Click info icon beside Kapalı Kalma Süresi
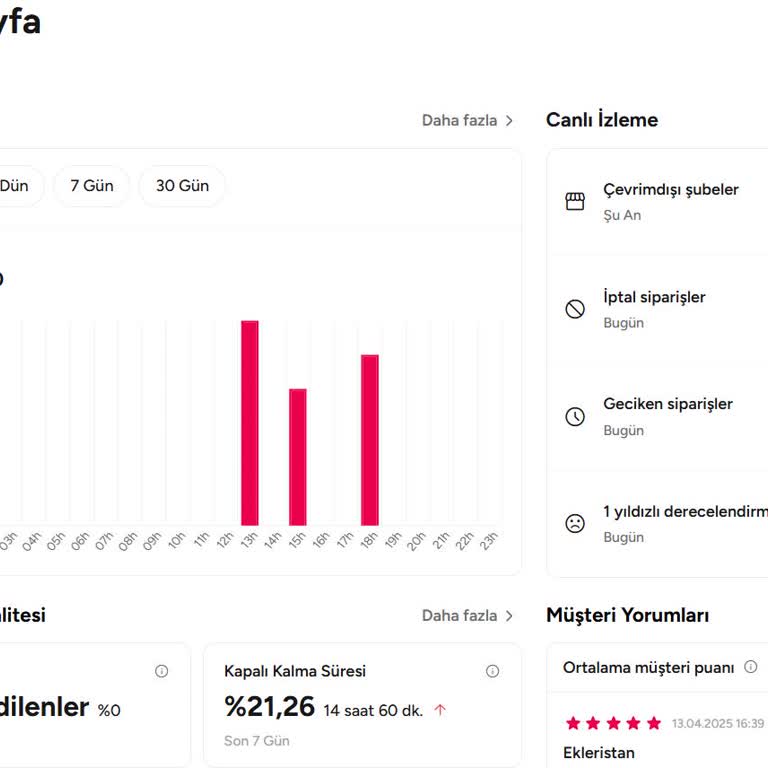The height and width of the screenshot is (768, 768). (492, 671)
